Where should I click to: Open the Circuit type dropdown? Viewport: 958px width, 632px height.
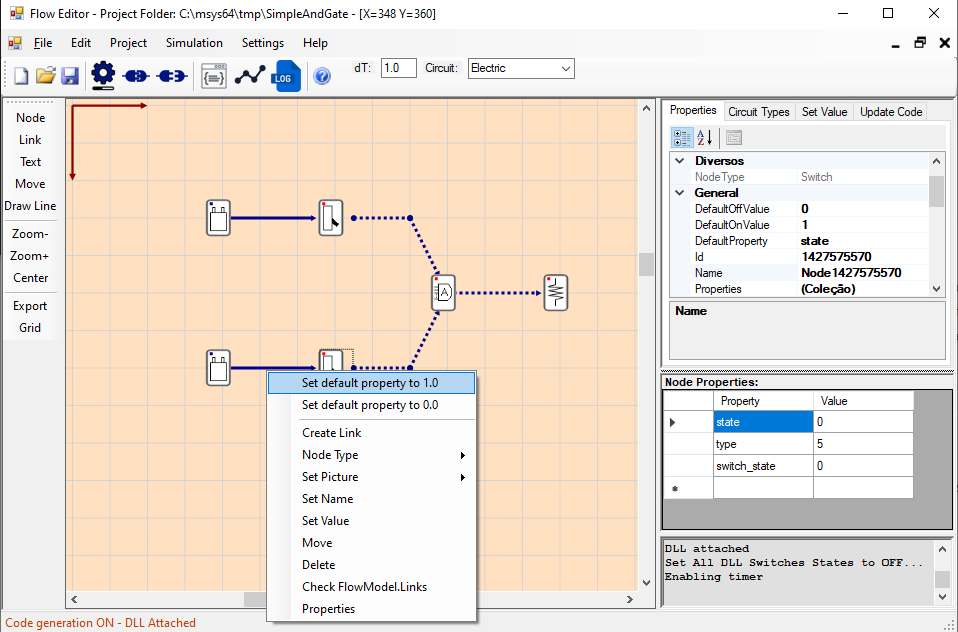click(x=565, y=68)
